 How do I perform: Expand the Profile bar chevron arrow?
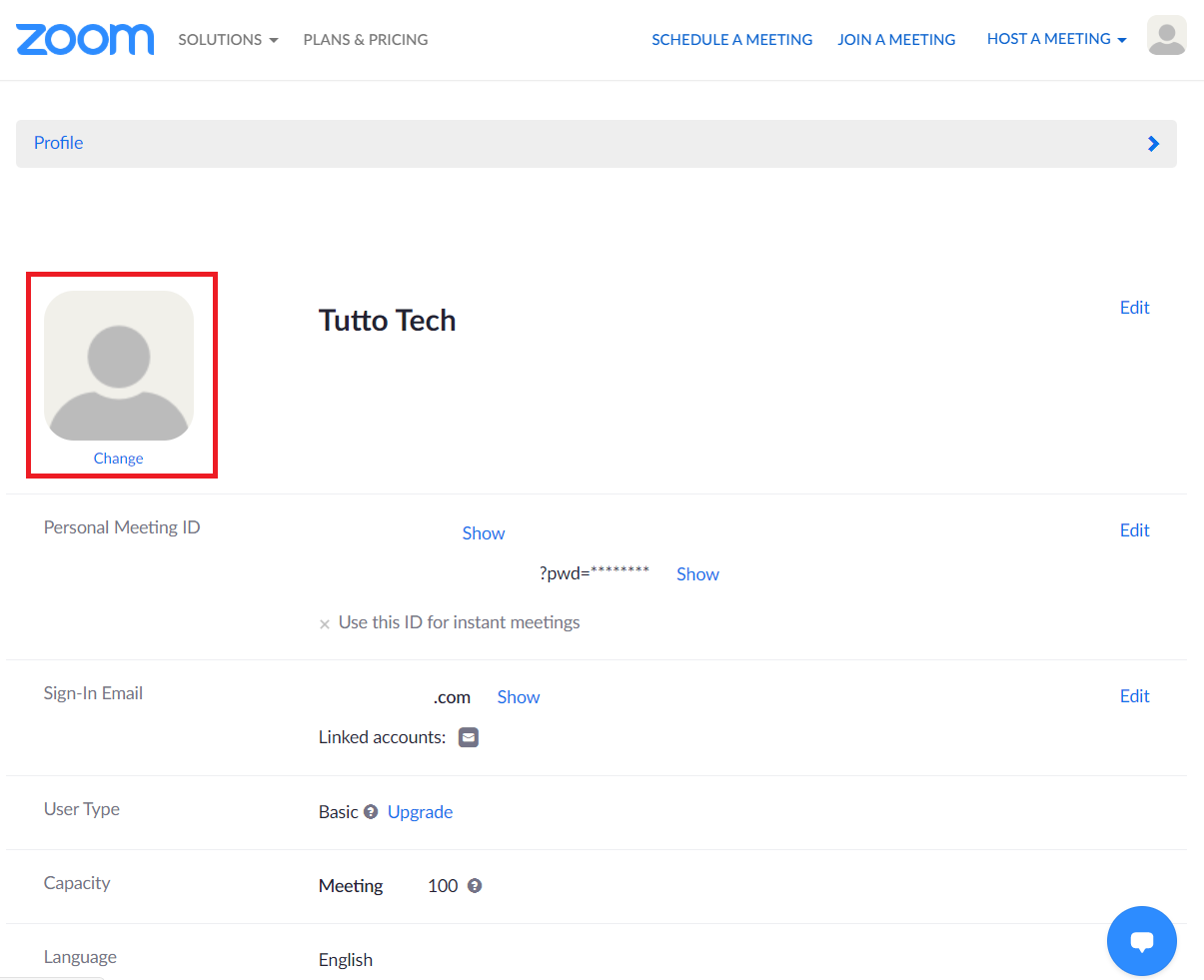click(1153, 144)
